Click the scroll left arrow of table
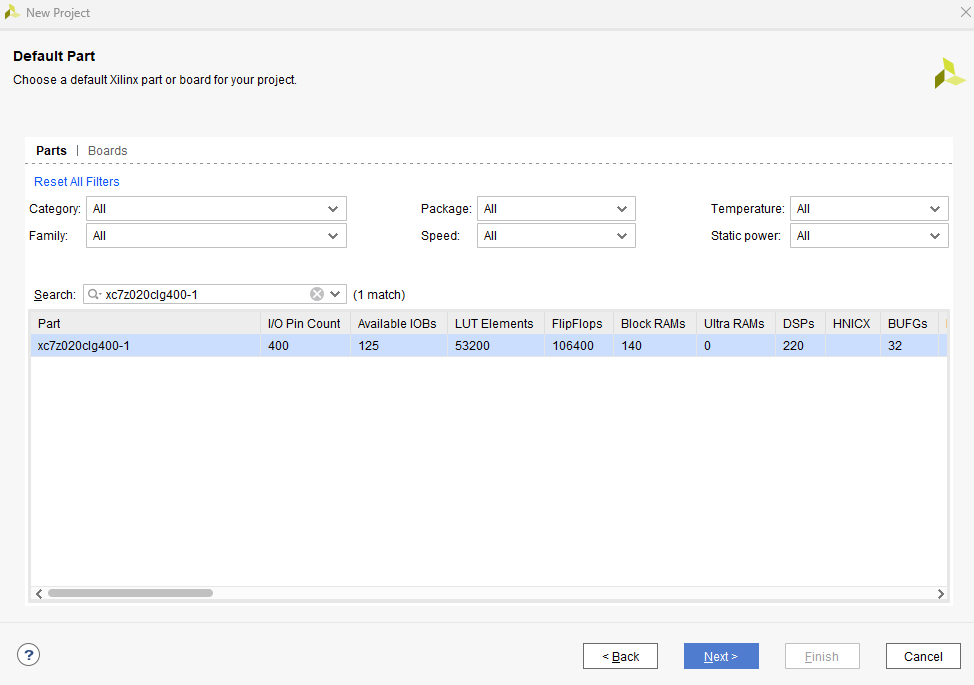Viewport: 974px width, 685px height. point(39,594)
